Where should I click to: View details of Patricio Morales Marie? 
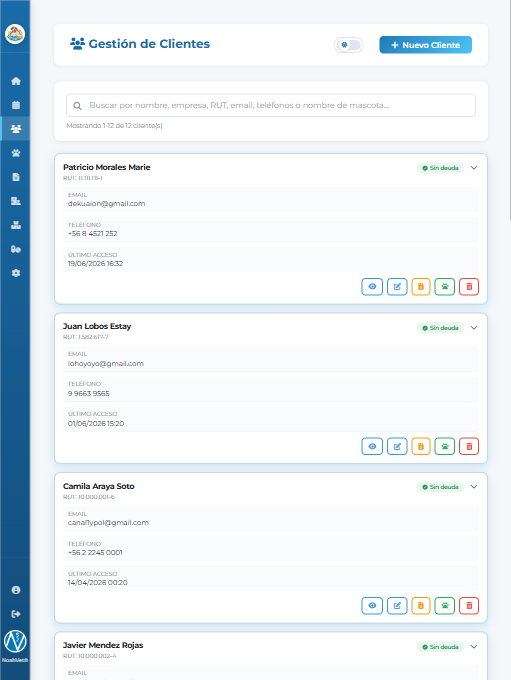pos(372,287)
